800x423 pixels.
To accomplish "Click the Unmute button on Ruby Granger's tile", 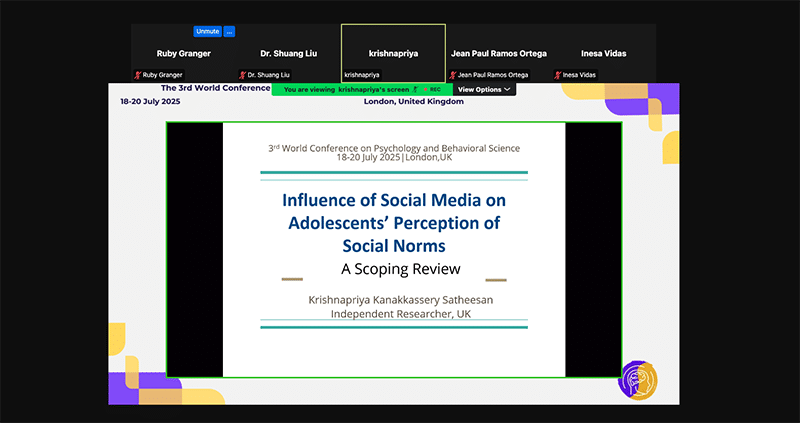I will 207,31.
